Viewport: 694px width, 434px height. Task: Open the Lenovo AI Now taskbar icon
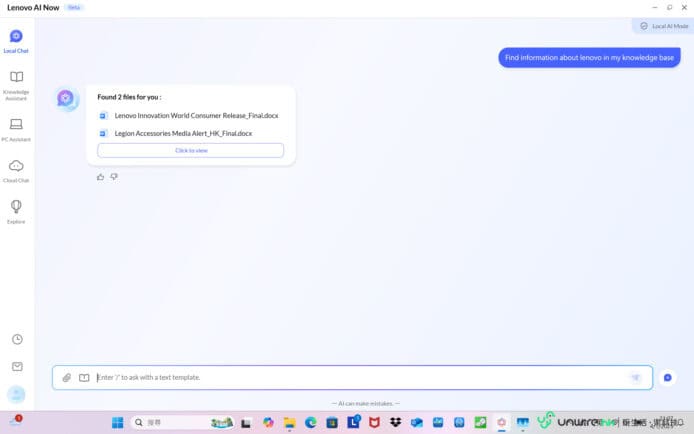tap(501, 422)
